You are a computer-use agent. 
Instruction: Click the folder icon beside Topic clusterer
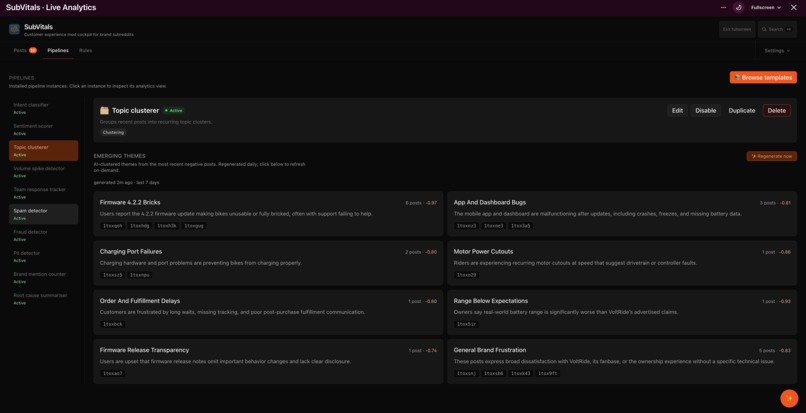coord(104,111)
